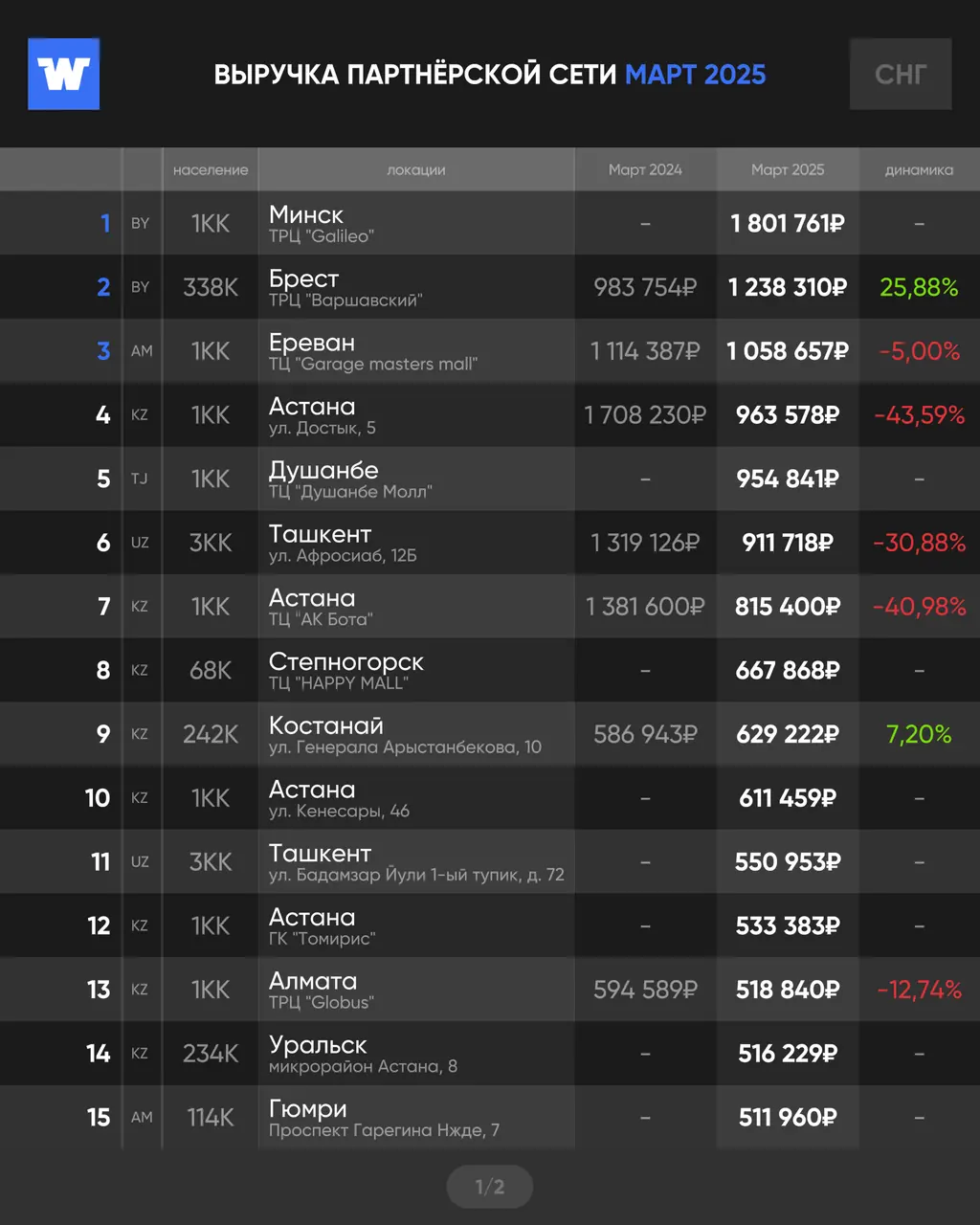
Task: Select Ереван Garage masters mall entry
Action: click(x=373, y=351)
